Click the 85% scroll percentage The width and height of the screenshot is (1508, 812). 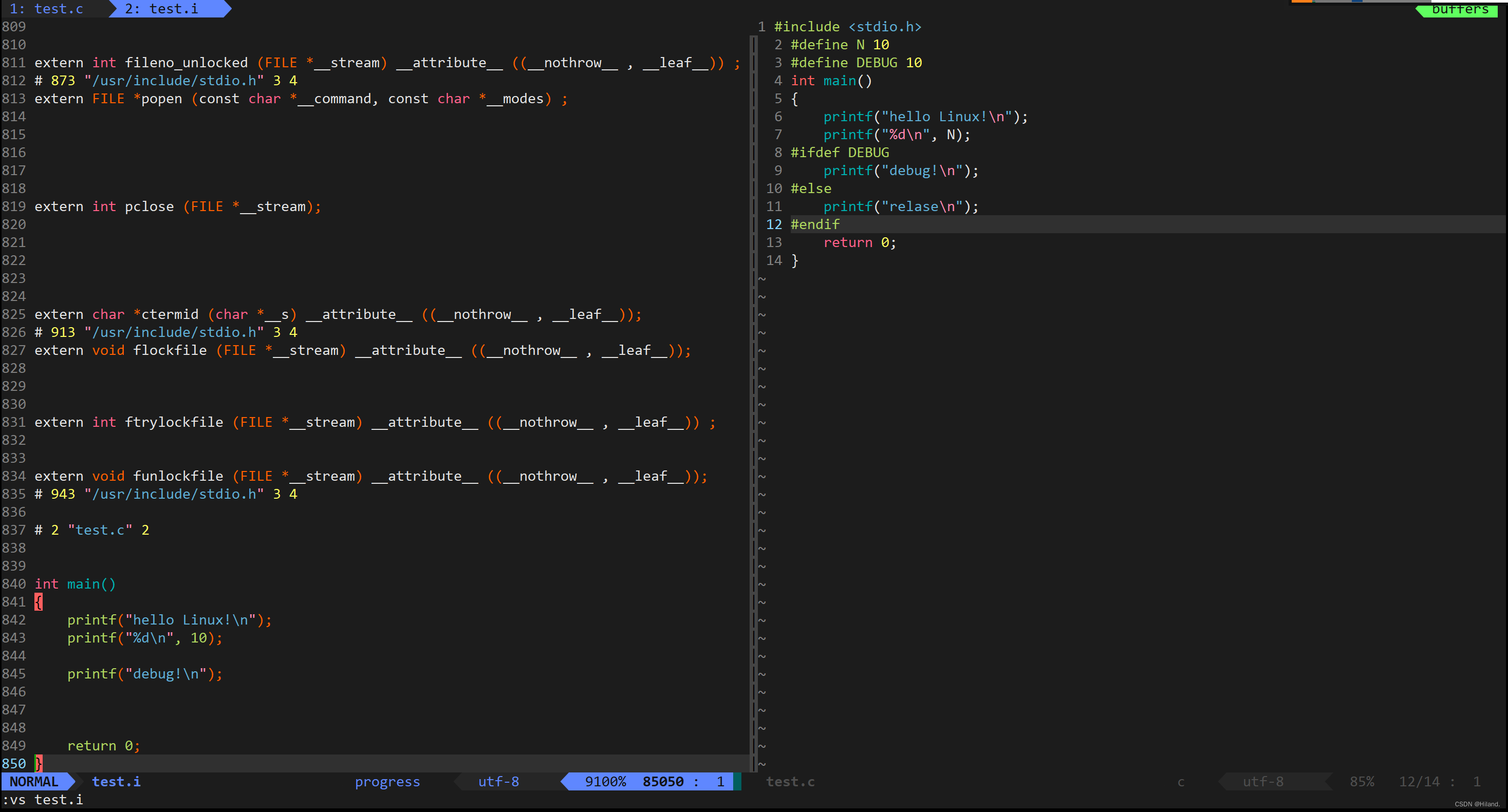coord(1362,782)
